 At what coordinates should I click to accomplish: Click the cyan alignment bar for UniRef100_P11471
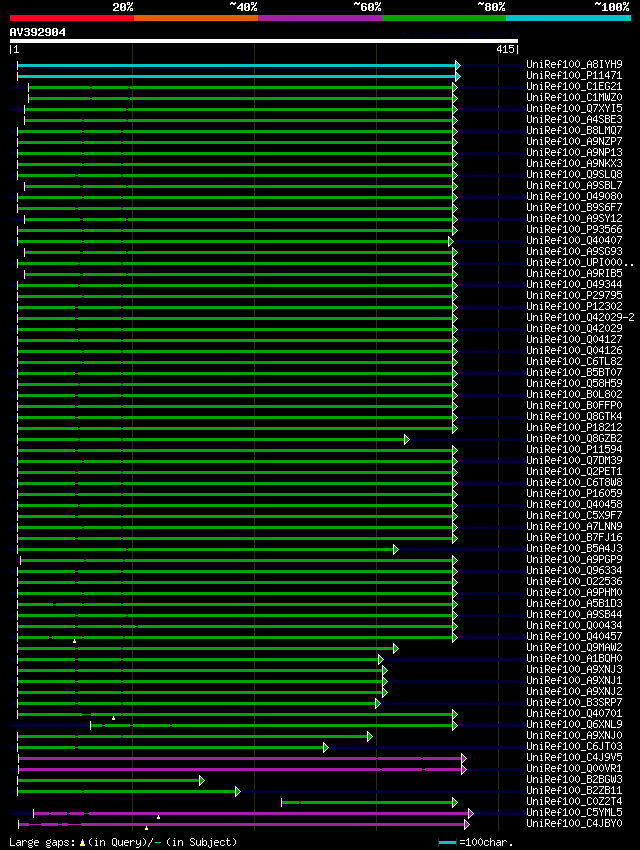coord(236,76)
